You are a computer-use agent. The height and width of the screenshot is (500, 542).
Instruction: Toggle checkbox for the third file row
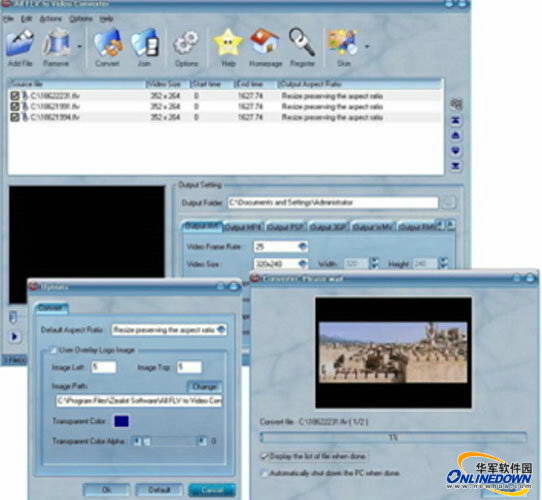[x=15, y=117]
